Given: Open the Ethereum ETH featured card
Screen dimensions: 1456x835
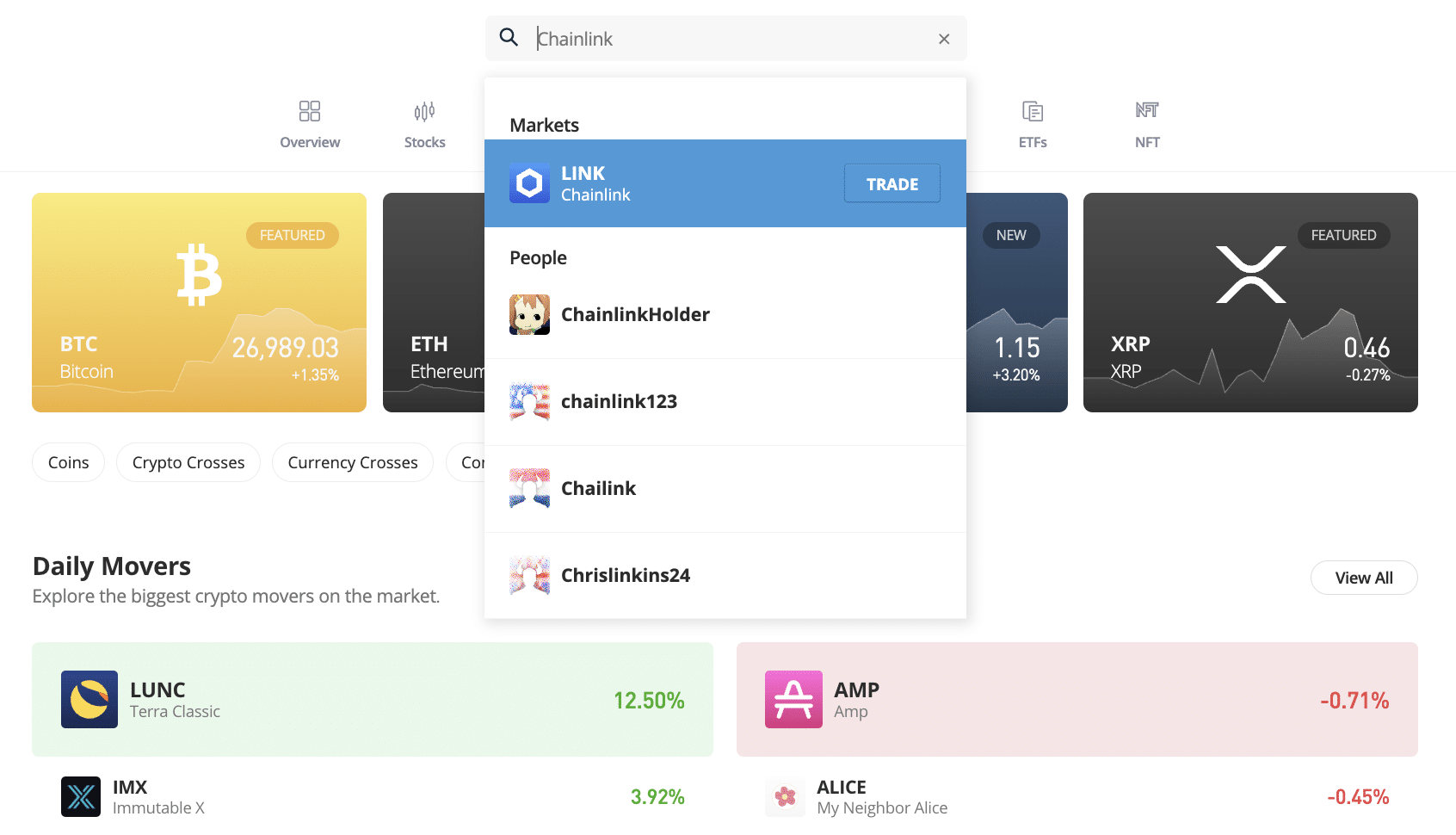Looking at the screenshot, I should 434,302.
